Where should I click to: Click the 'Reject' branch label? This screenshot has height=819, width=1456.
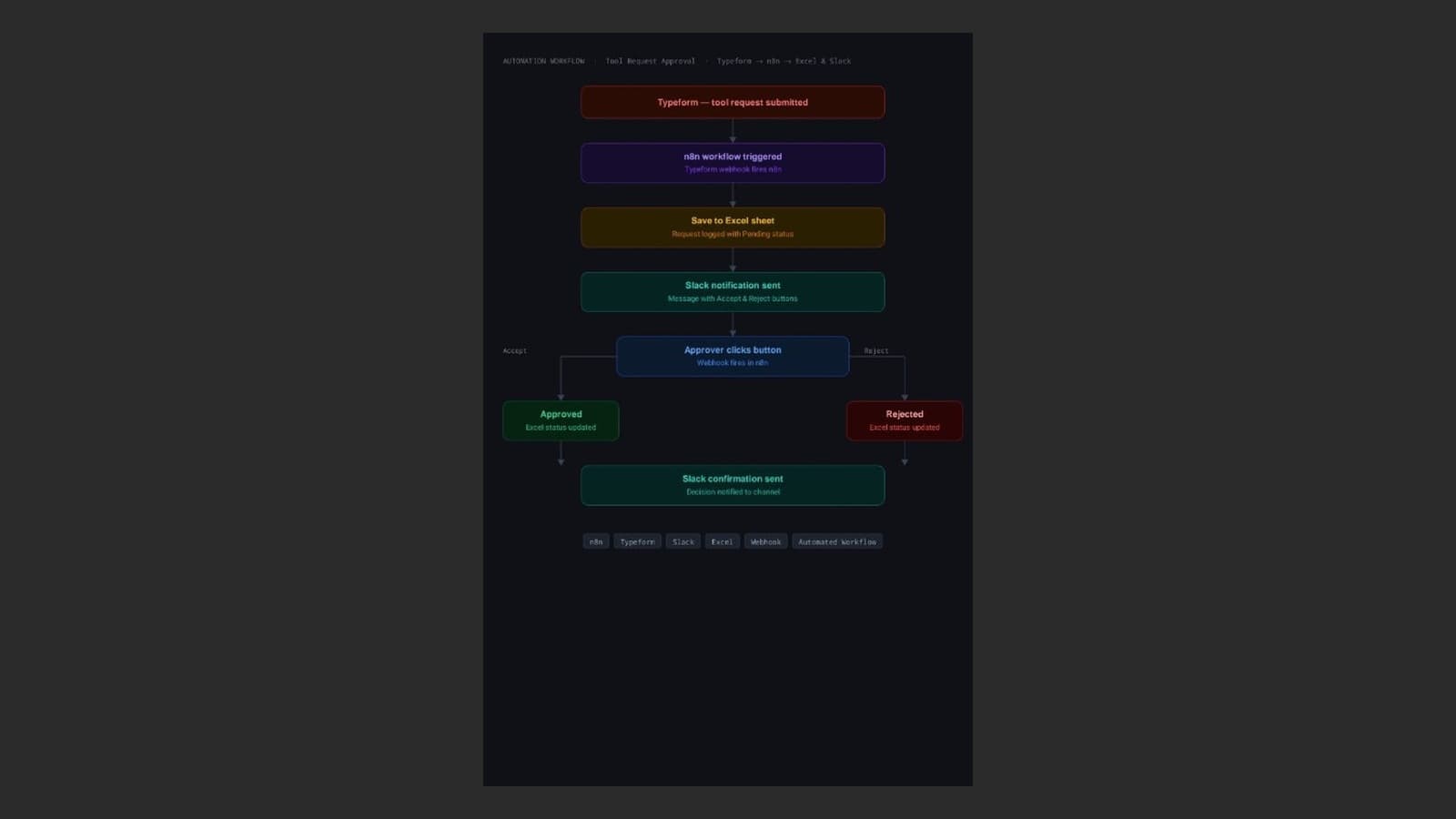tap(876, 350)
